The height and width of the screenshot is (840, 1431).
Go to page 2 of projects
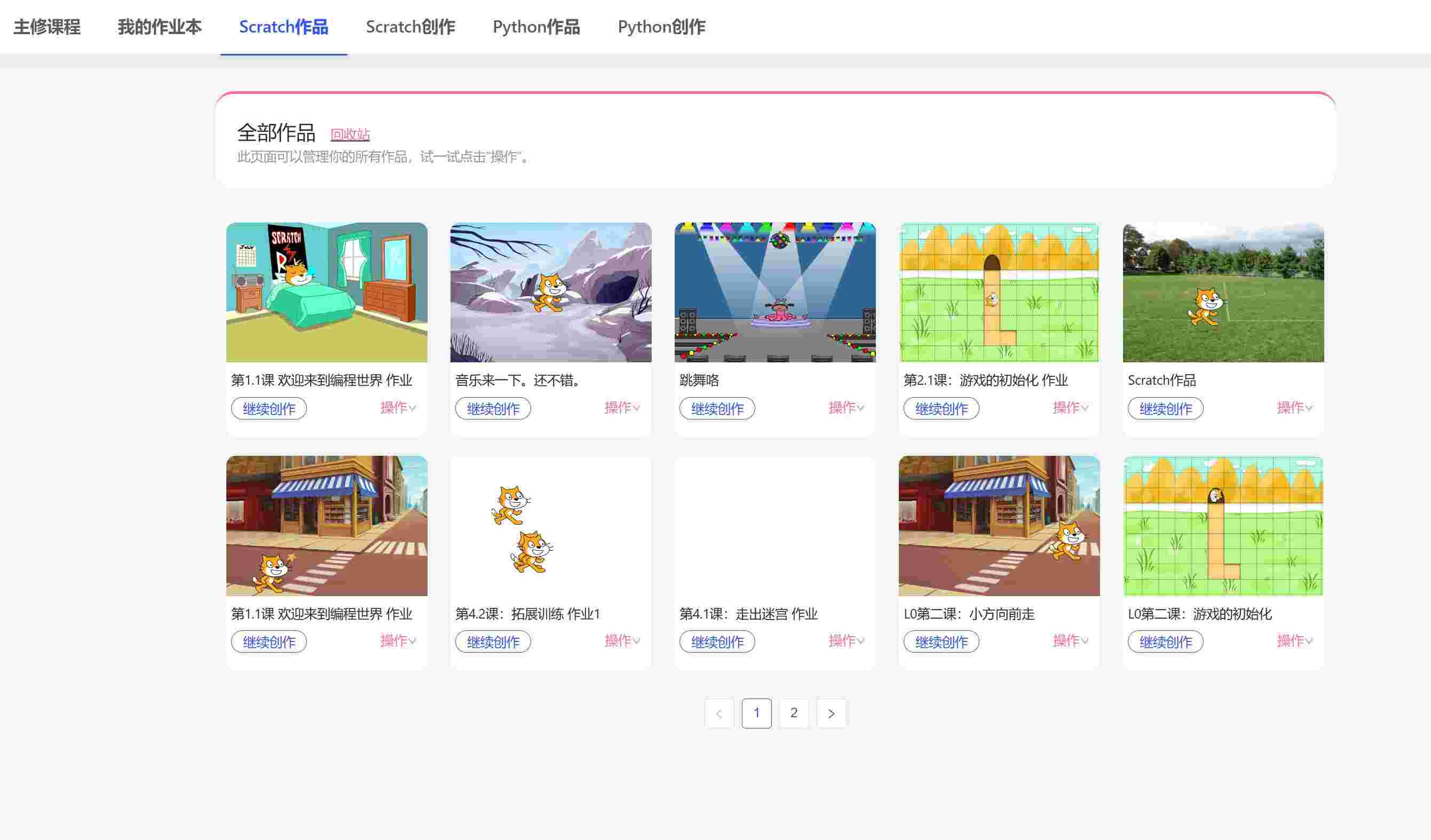click(793, 713)
